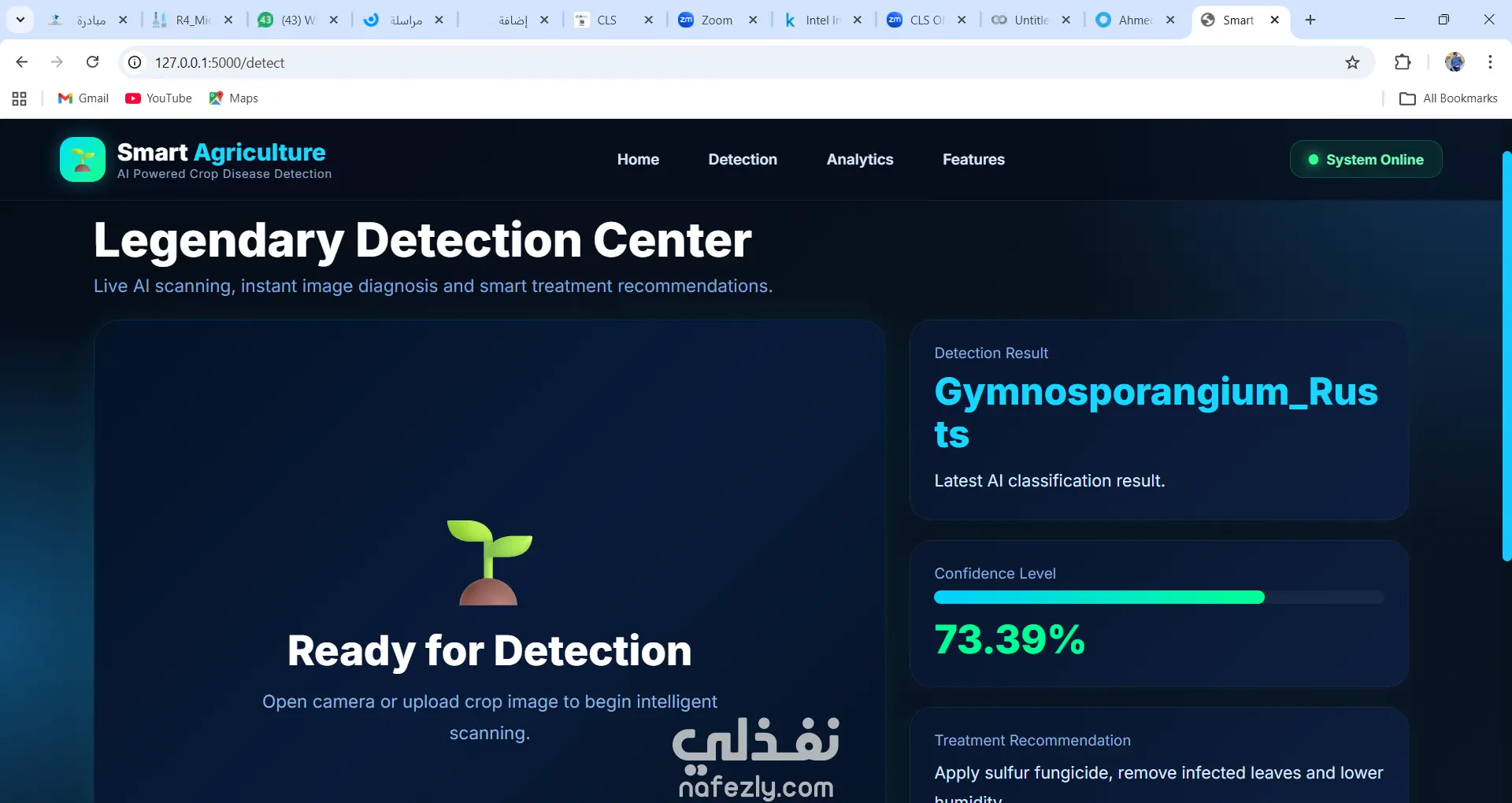Viewport: 1512px width, 803px height.
Task: Switch to the مراسلة tab
Action: 402,20
